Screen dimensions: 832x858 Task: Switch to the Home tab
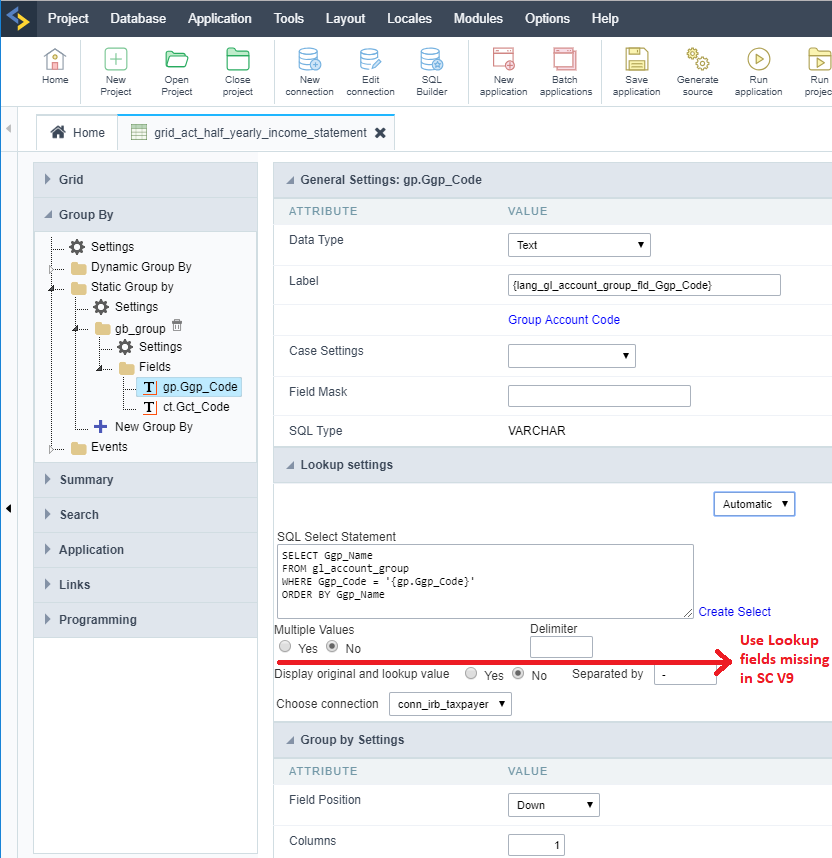[77, 132]
